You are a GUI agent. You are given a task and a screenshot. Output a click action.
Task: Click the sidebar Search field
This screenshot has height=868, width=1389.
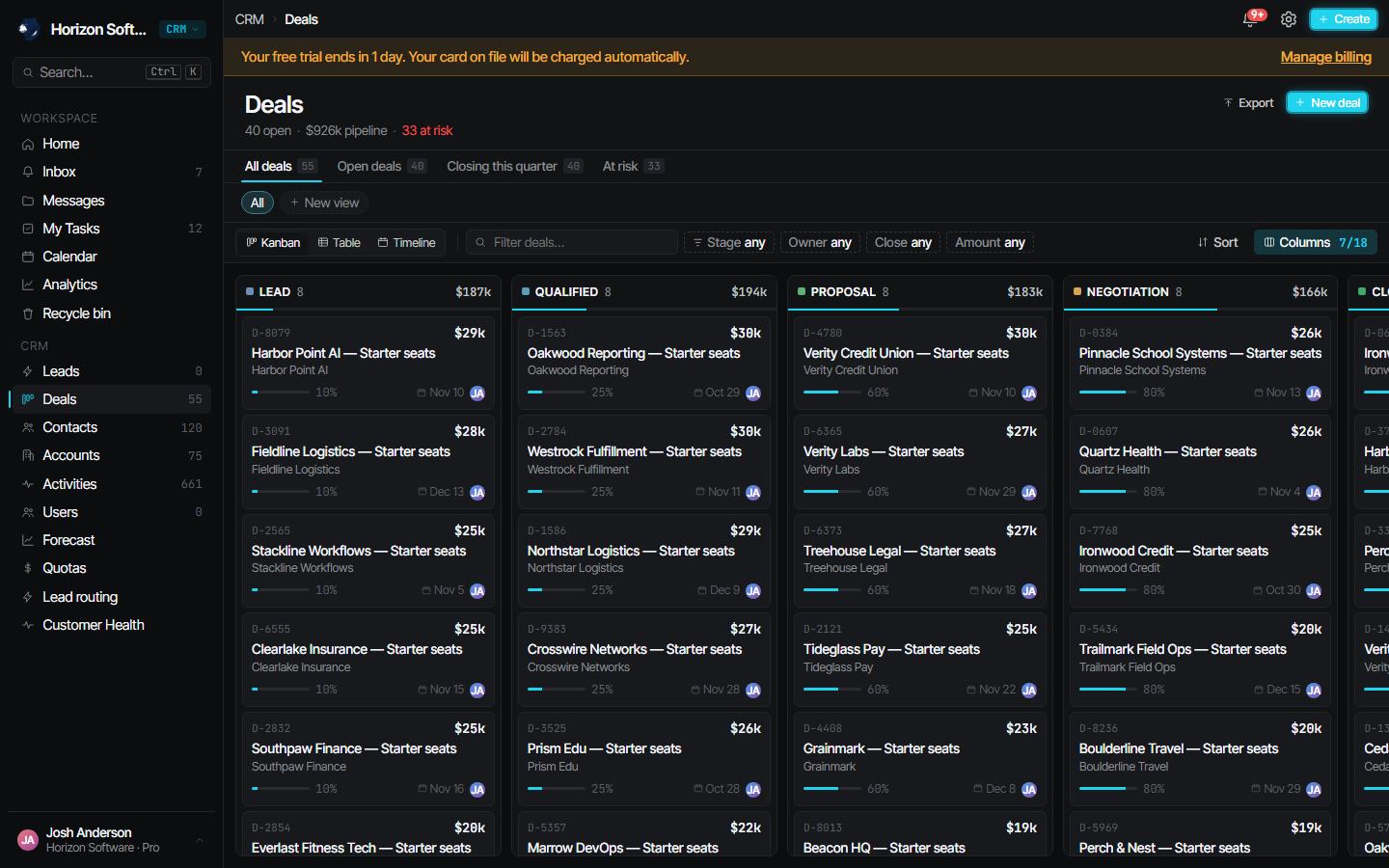[112, 72]
